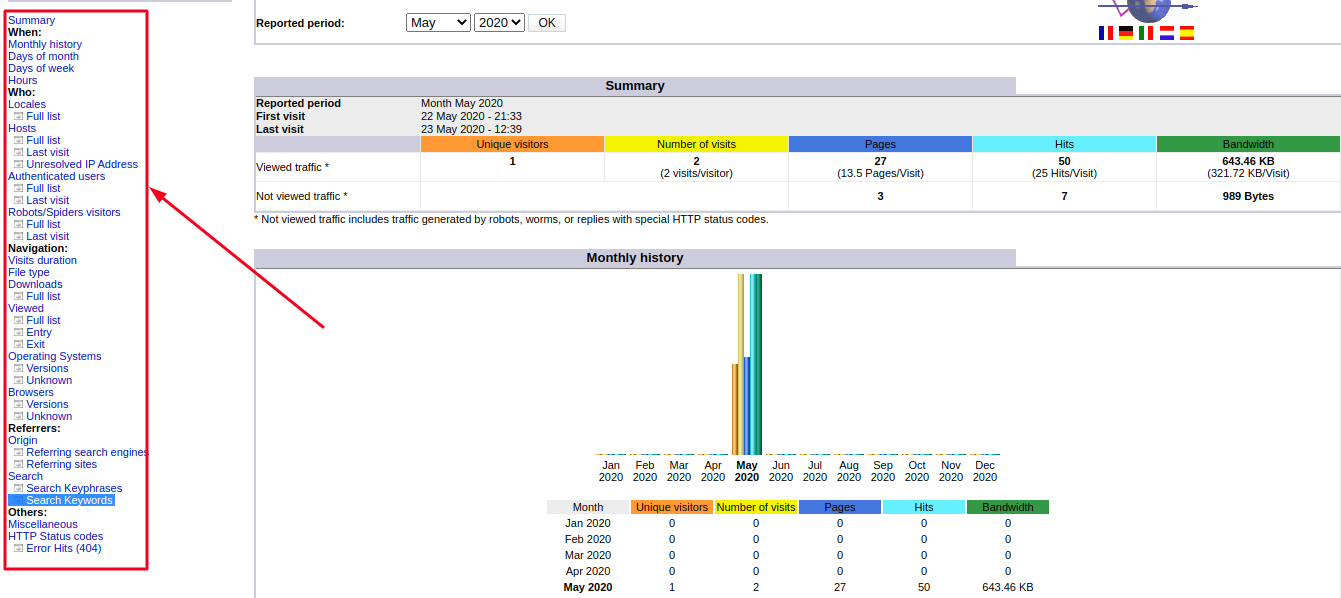
Task: Click the AWStats globe logo
Action: click(x=1146, y=8)
